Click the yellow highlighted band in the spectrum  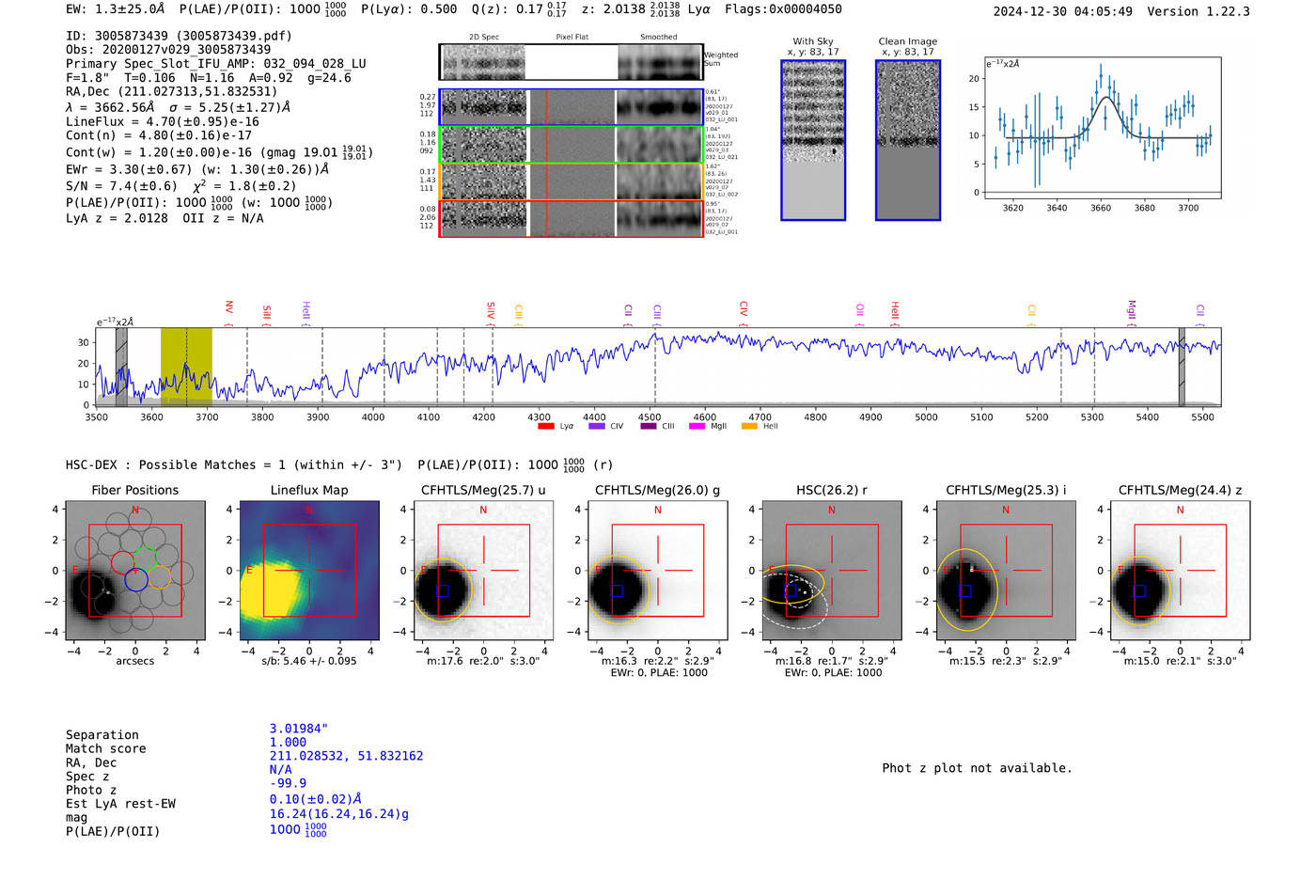[185, 366]
